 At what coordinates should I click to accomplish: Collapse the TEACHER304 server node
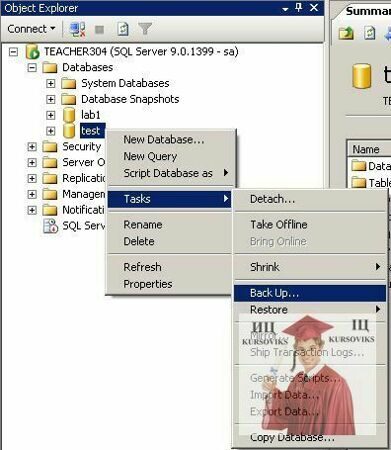point(13,52)
